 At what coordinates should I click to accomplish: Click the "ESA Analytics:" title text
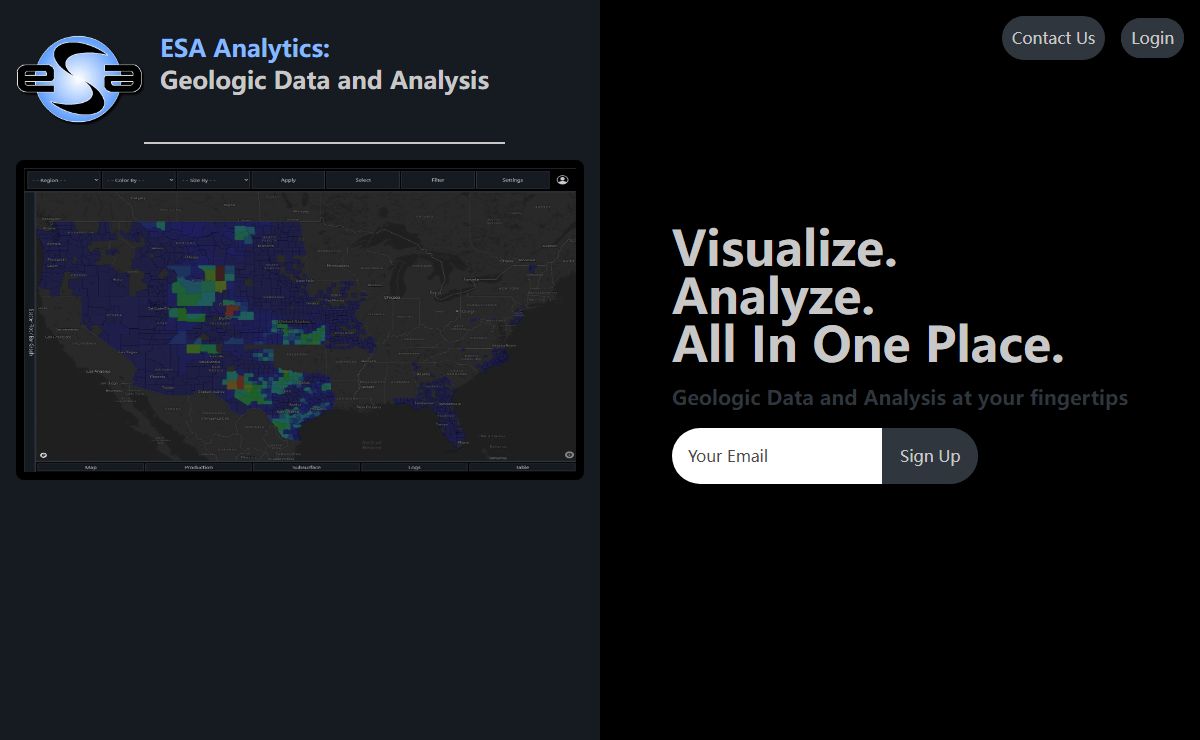245,48
